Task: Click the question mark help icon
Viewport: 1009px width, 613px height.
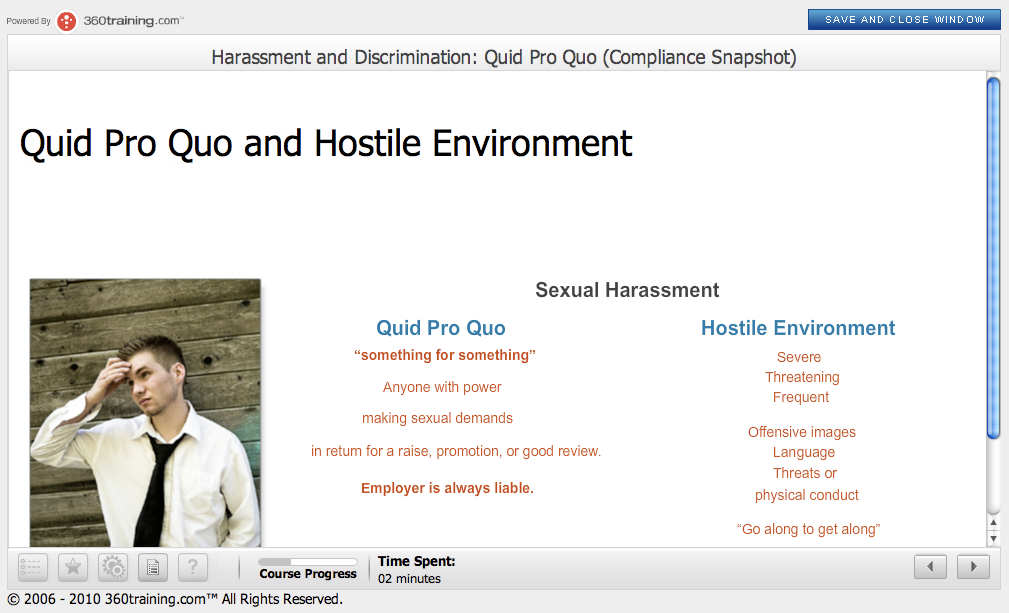Action: click(193, 568)
